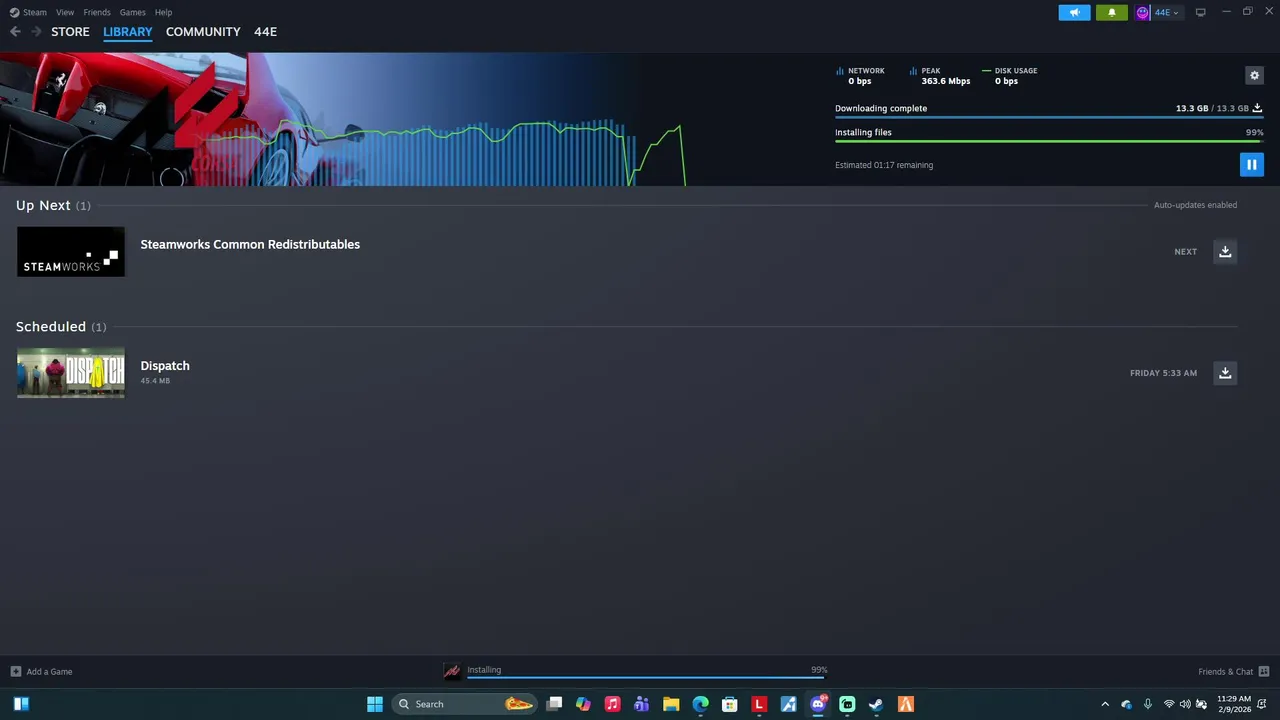Open the View menu

coord(65,12)
